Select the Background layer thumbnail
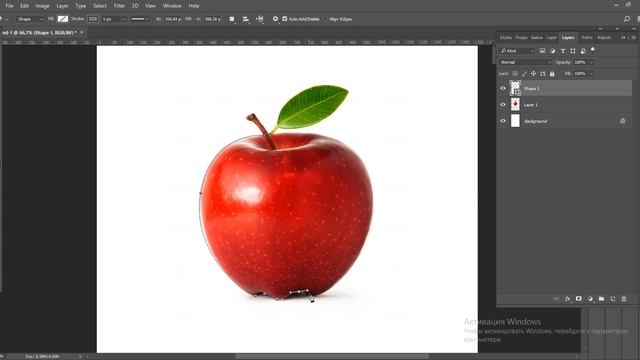Viewport: 640px width, 360px height. (x=516, y=121)
